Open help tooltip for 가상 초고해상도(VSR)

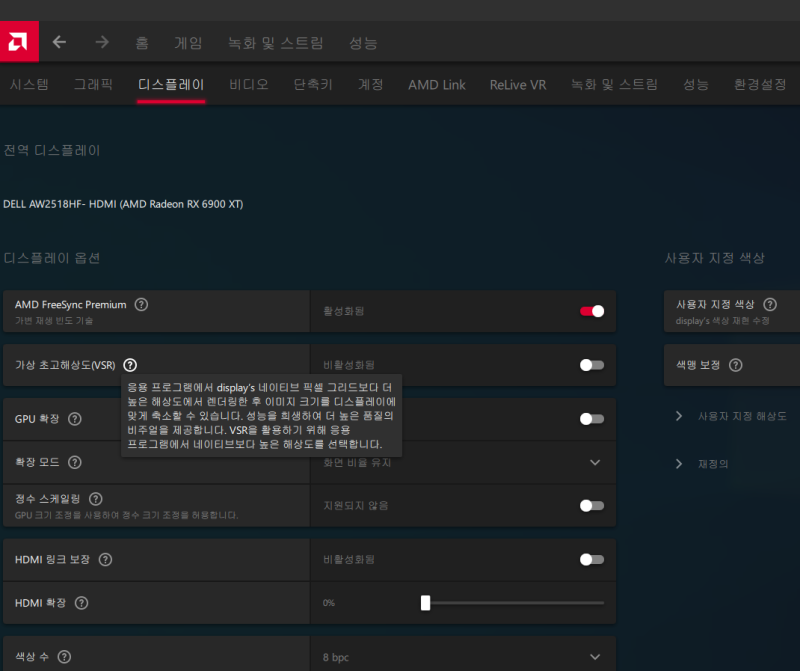point(129,365)
